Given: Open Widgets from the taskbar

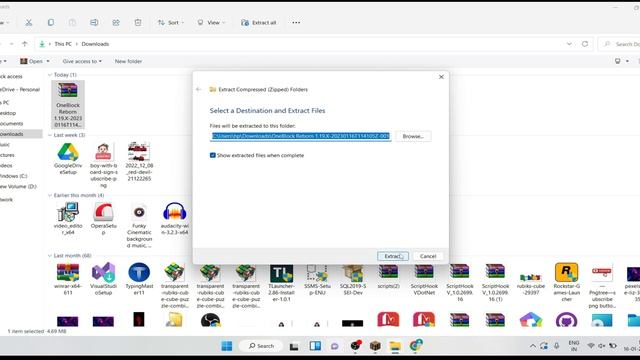Looking at the screenshot, I should [315, 346].
